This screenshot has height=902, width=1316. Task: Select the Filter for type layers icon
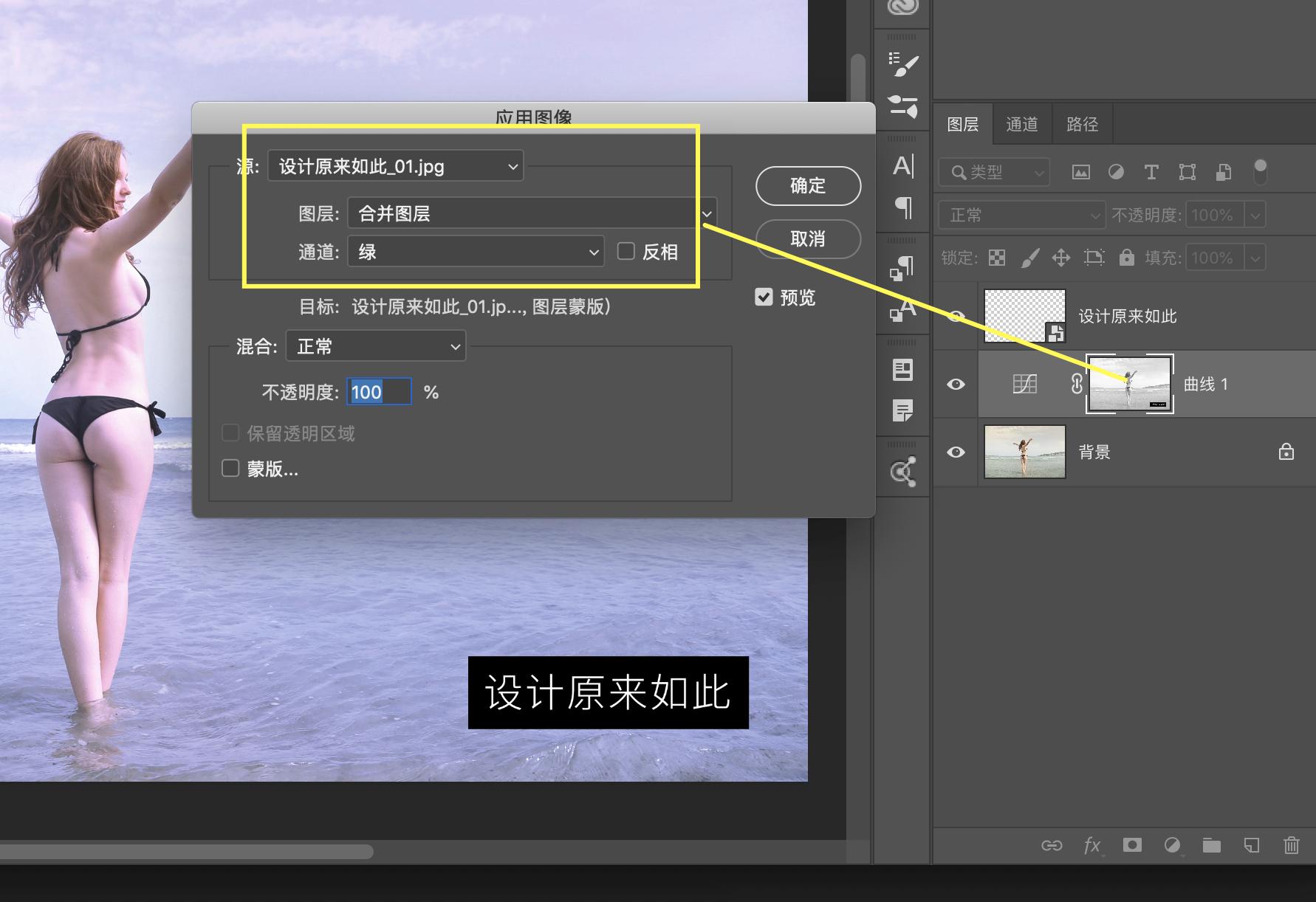[x=1151, y=172]
